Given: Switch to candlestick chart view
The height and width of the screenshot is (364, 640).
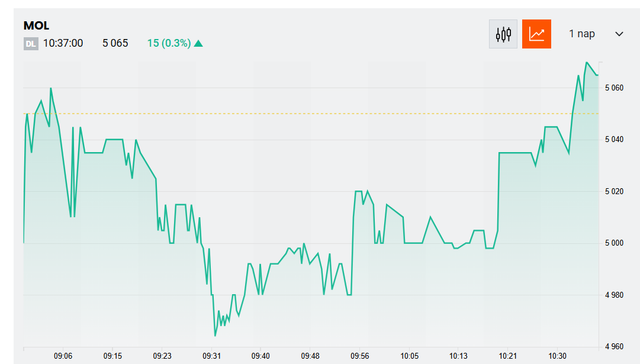Looking at the screenshot, I should 503,34.
